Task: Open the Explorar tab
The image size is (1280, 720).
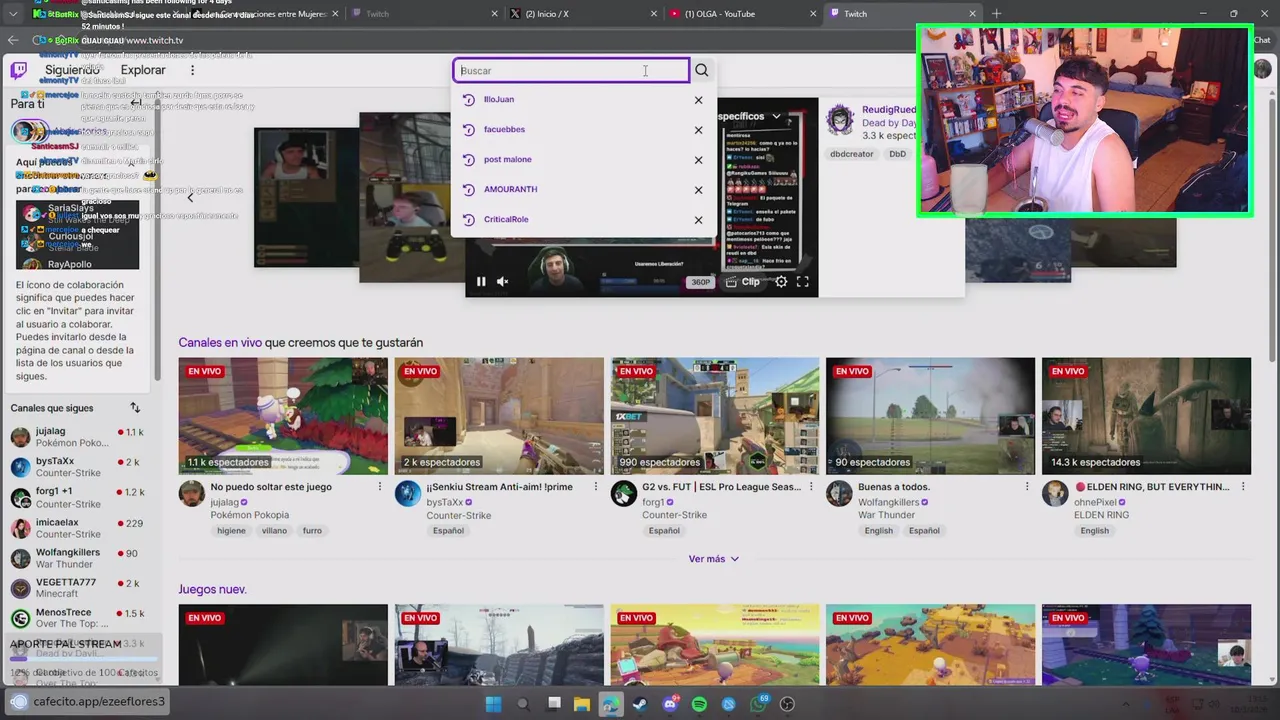Action: 143,70
